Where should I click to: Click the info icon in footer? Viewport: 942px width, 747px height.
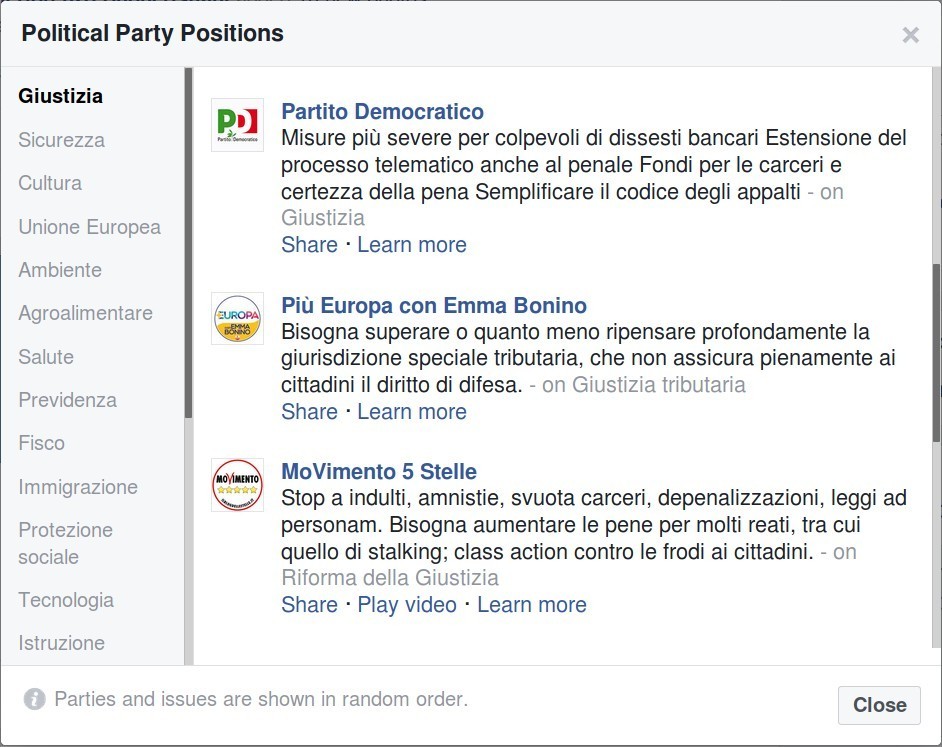(35, 699)
